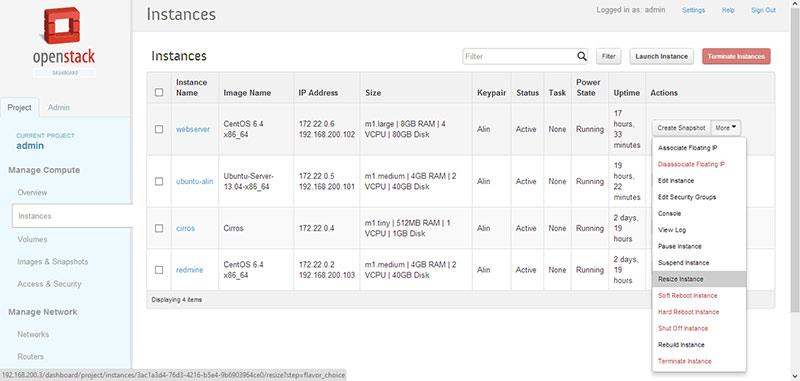The height and width of the screenshot is (381, 800).
Task: Check the webserver instance checkbox
Action: click(159, 129)
